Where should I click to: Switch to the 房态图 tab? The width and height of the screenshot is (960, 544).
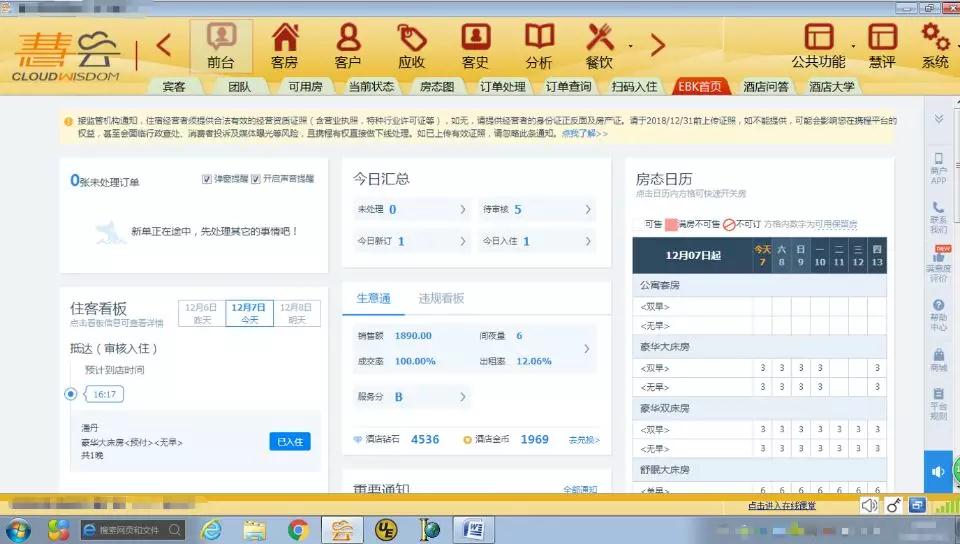point(437,87)
